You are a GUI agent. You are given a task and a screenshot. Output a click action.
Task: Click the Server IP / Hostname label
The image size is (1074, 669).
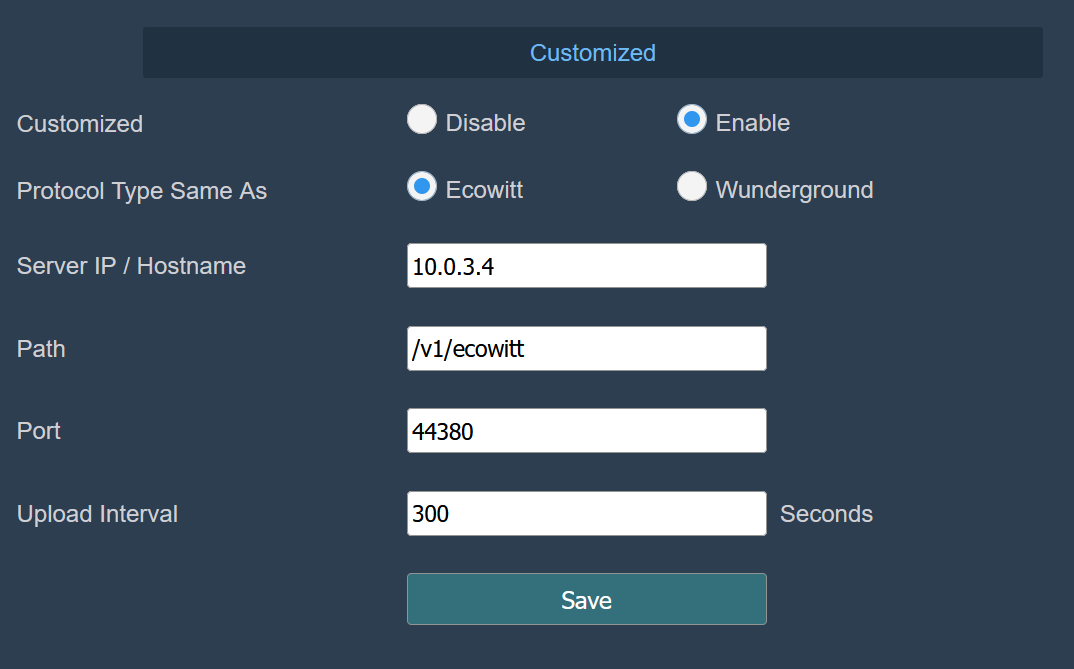[x=130, y=266]
